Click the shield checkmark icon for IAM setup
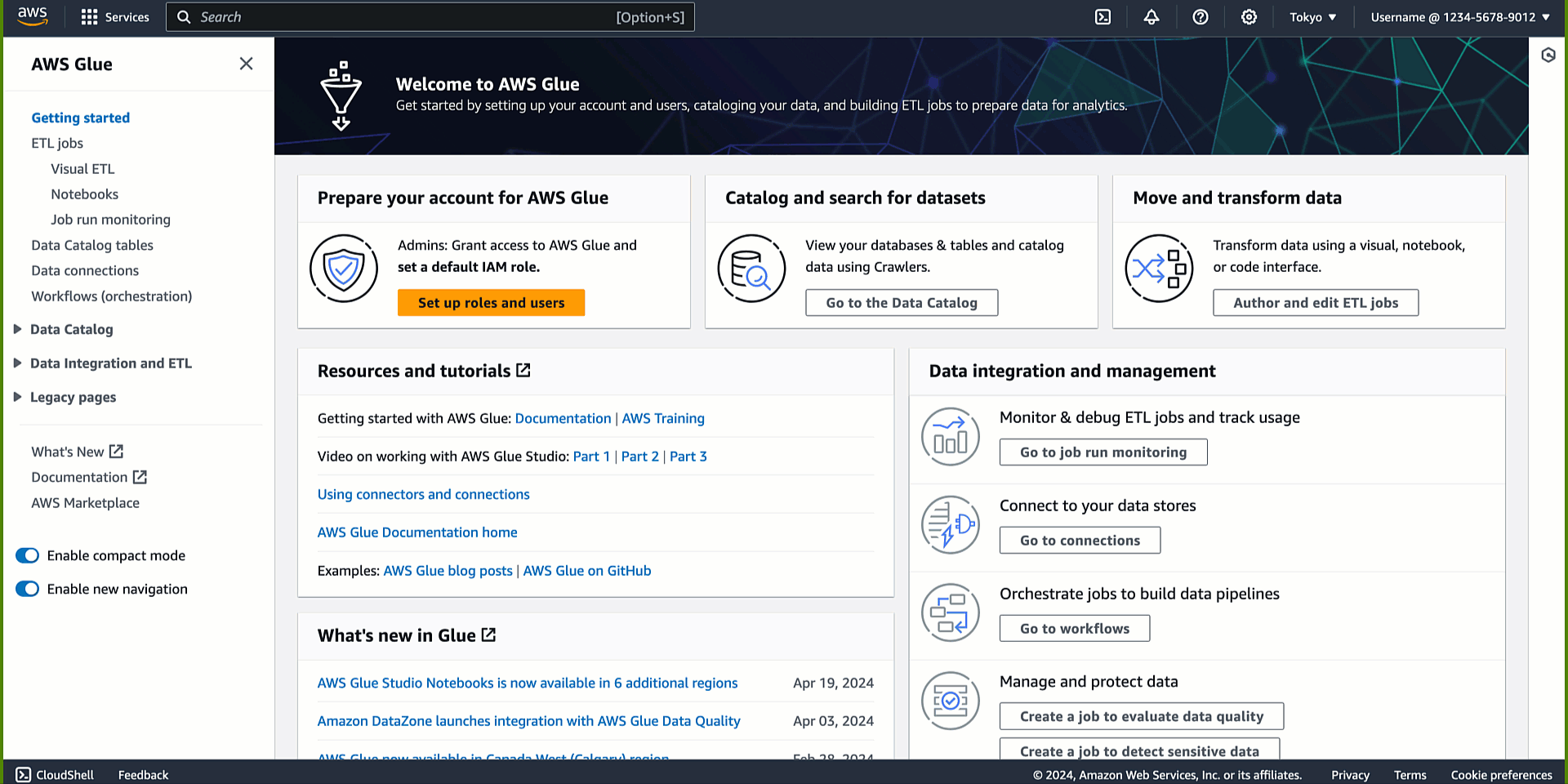1568x784 pixels. click(x=344, y=269)
